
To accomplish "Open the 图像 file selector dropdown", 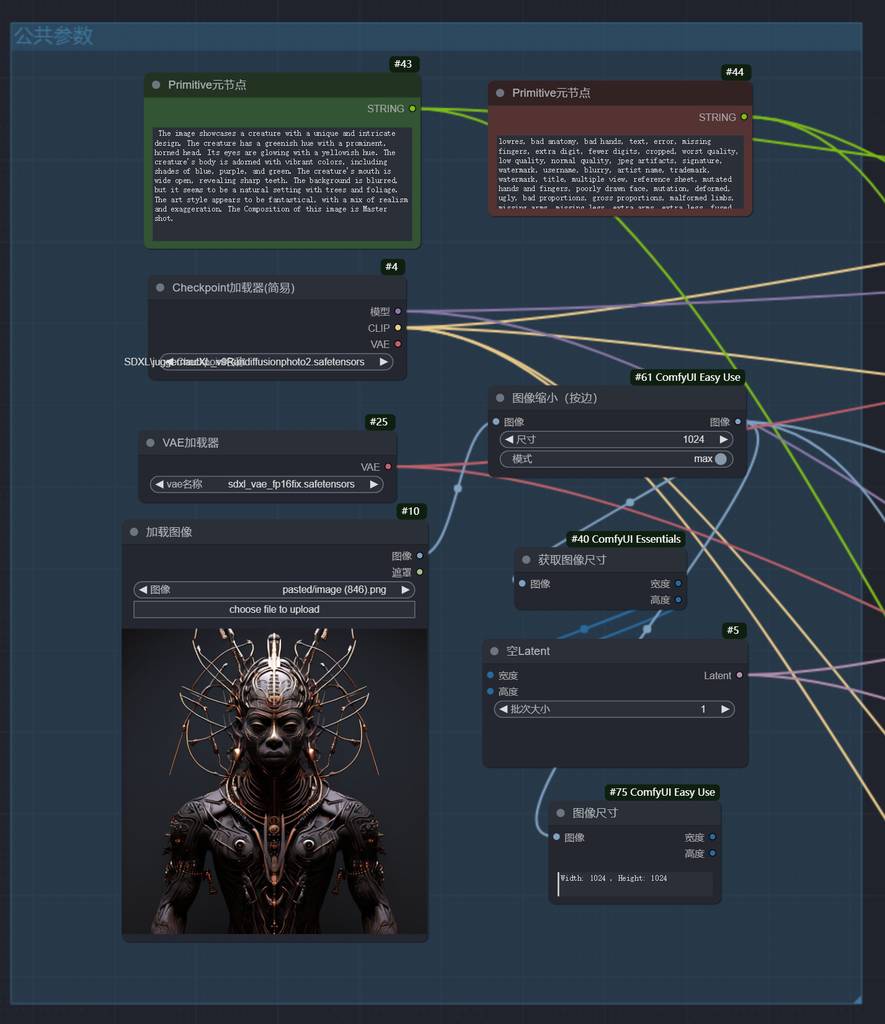I will pyautogui.click(x=274, y=590).
